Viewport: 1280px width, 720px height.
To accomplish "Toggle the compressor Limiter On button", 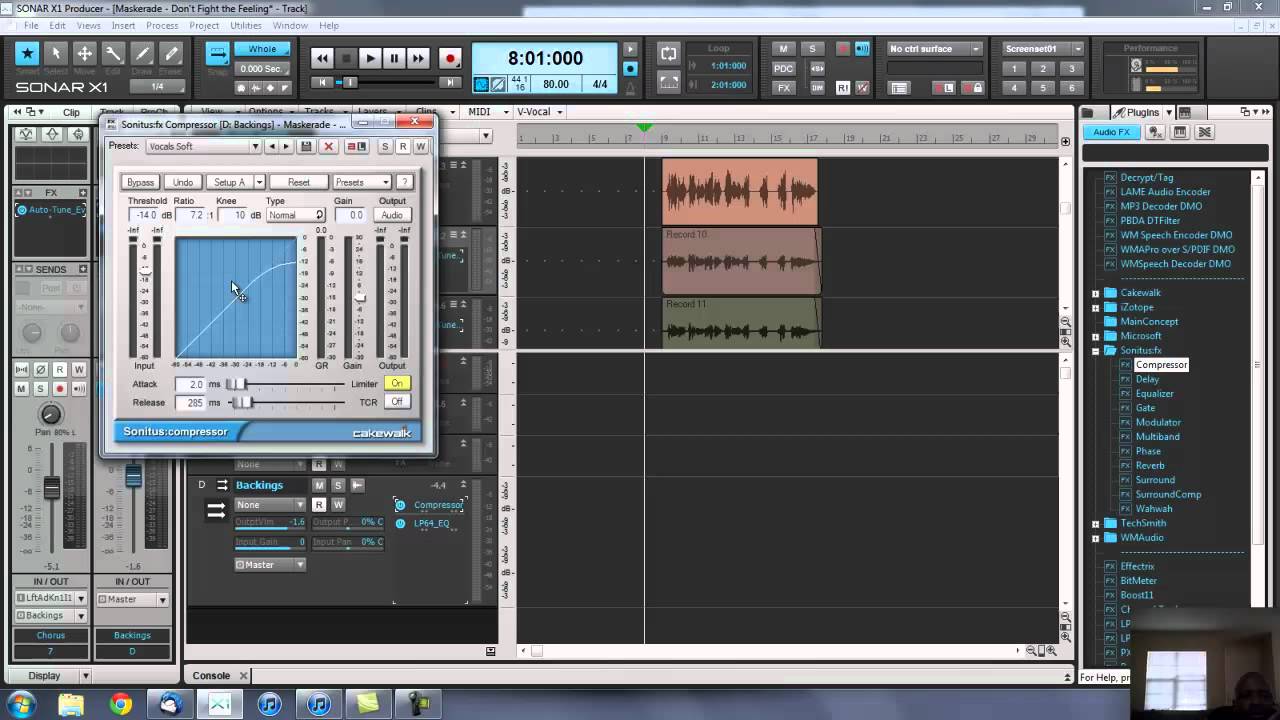I will click(x=397, y=384).
